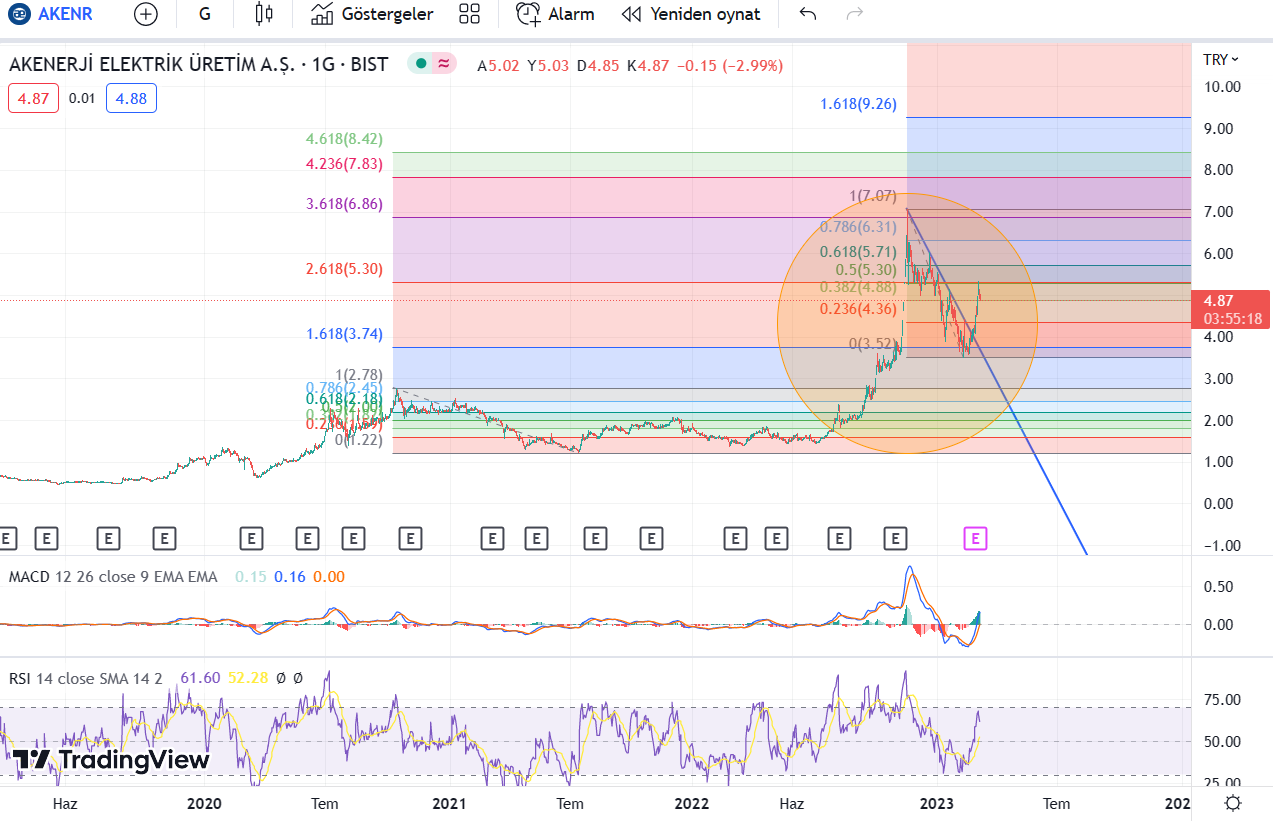Image resolution: width=1273 pixels, height=822 pixels.
Task: Open the Göstergeler indicators menu
Action: coord(372,14)
